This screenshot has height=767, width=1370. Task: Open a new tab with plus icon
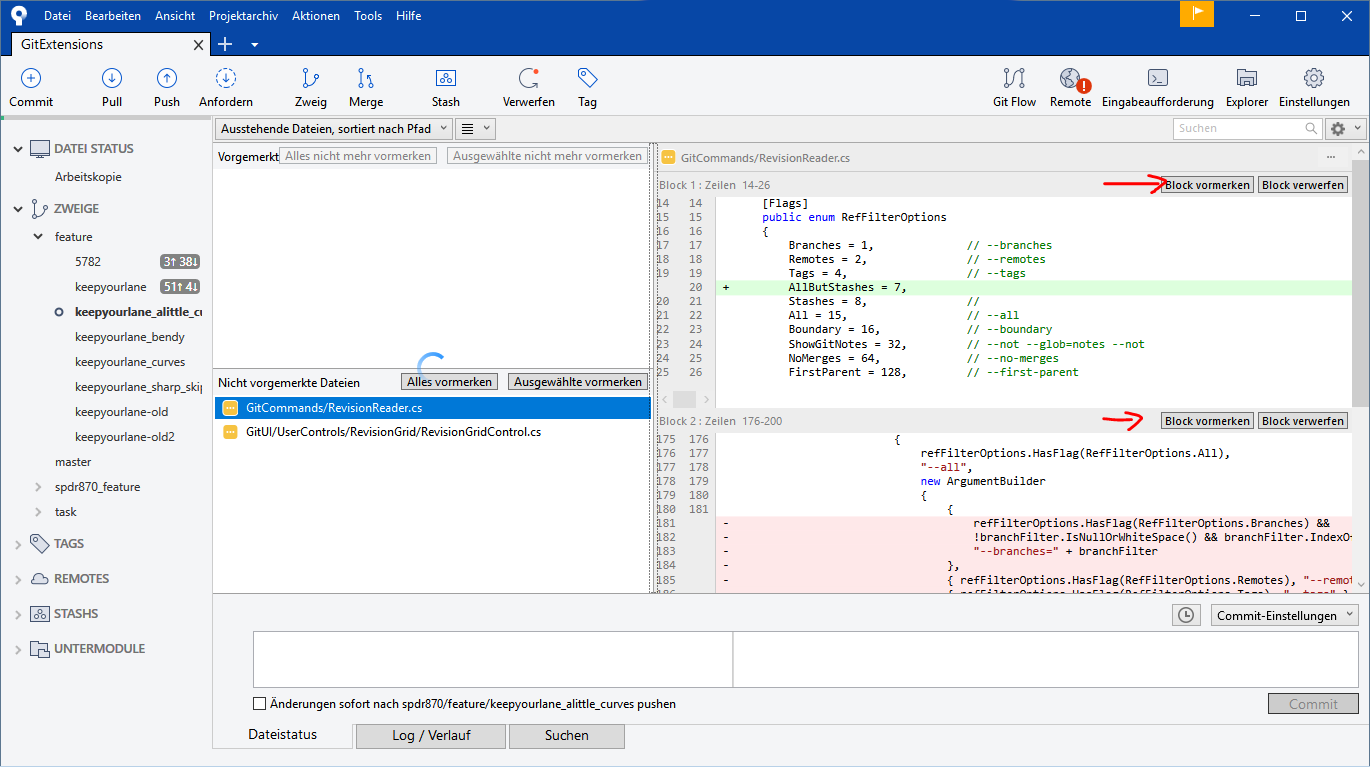point(225,44)
